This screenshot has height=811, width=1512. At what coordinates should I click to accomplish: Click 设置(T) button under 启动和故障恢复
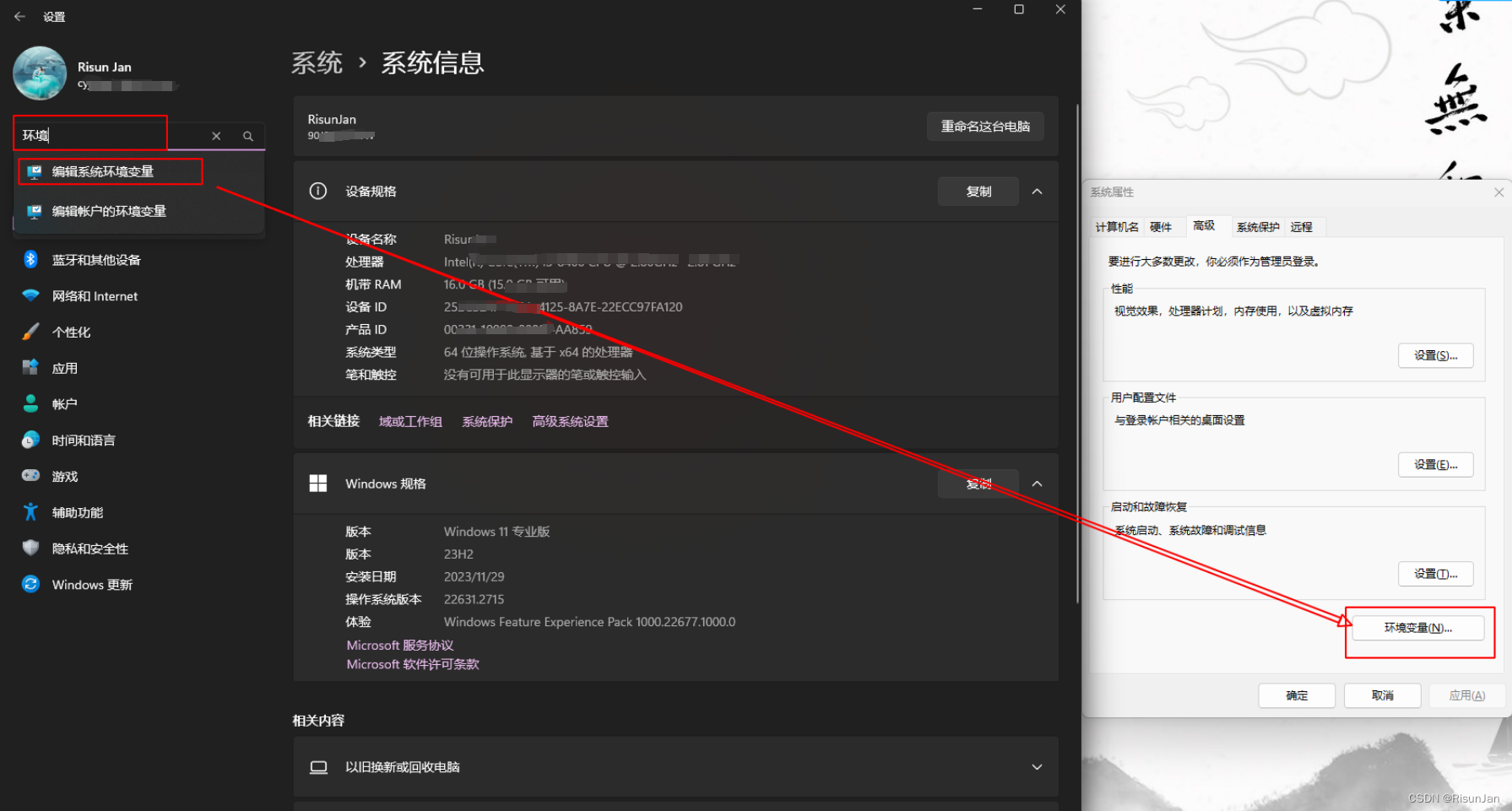(x=1436, y=574)
